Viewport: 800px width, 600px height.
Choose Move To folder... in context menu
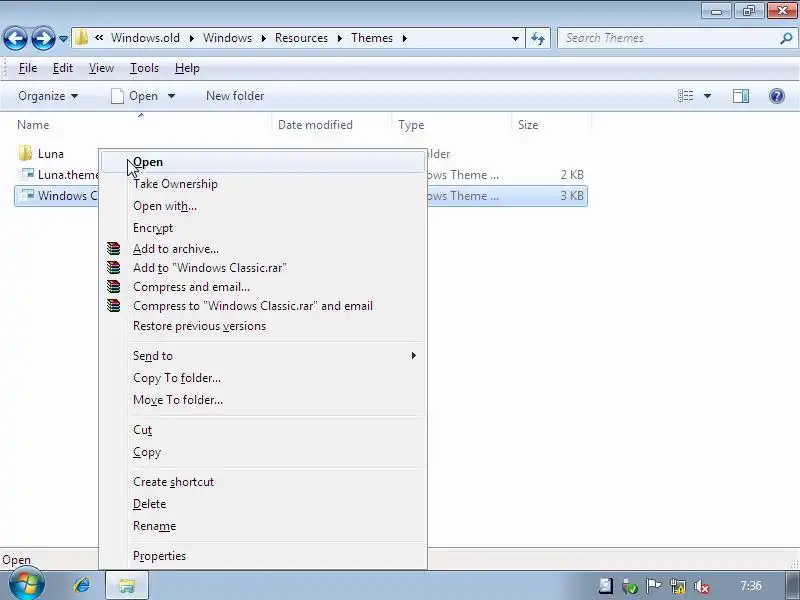pos(263,400)
